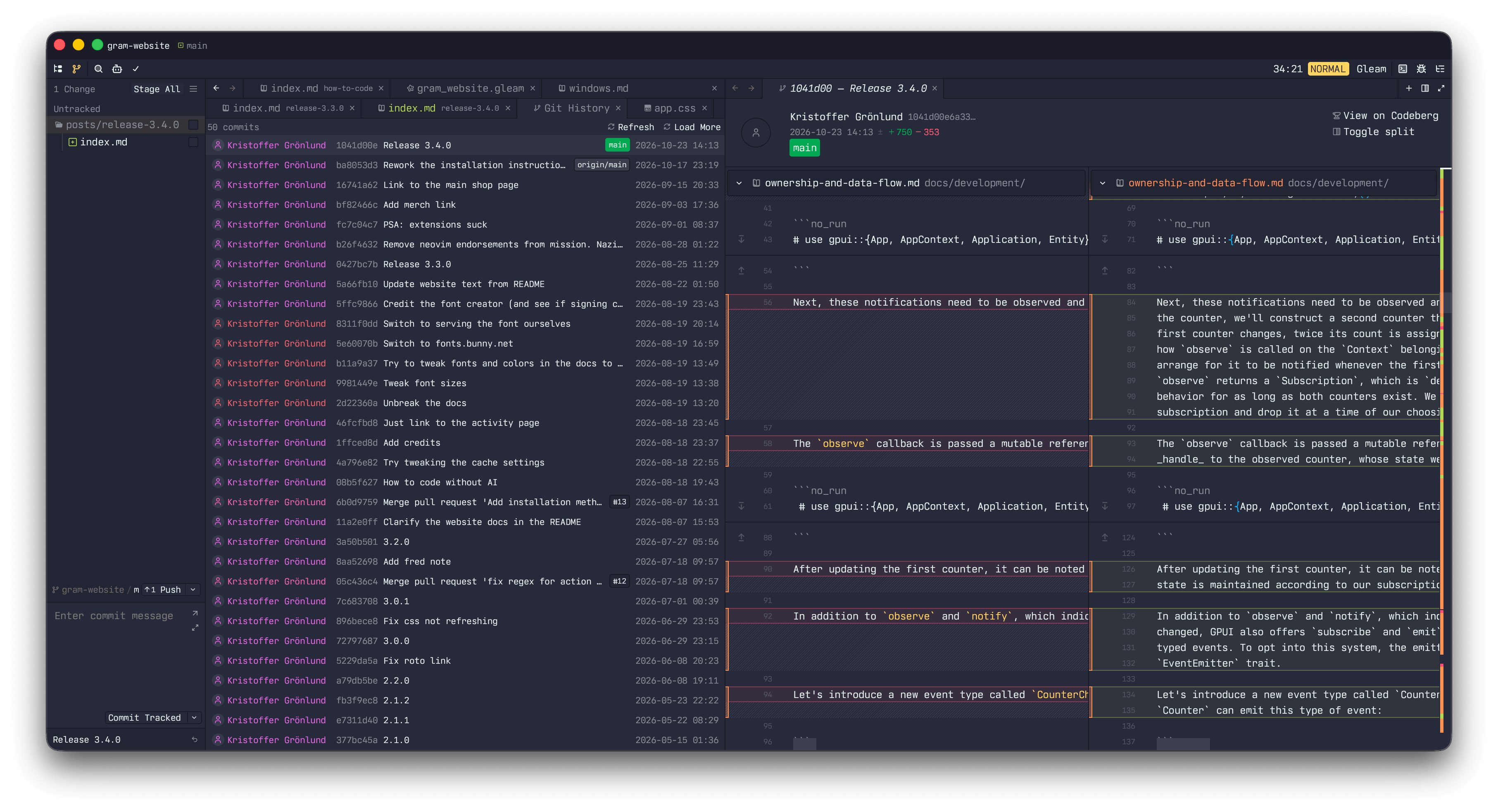Click the author avatar in commit details

[756, 133]
